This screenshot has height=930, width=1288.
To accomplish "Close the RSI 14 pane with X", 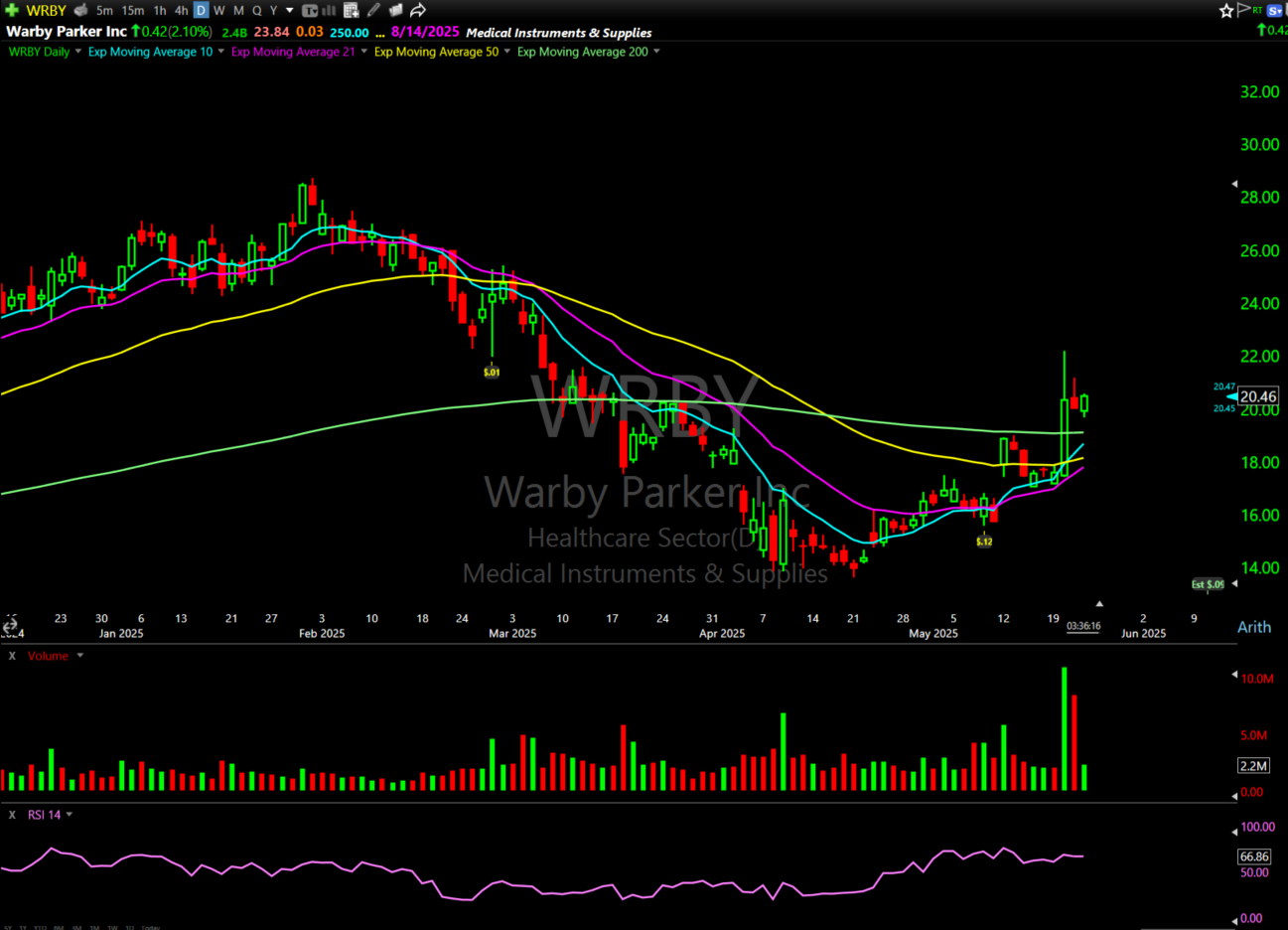I will point(12,815).
